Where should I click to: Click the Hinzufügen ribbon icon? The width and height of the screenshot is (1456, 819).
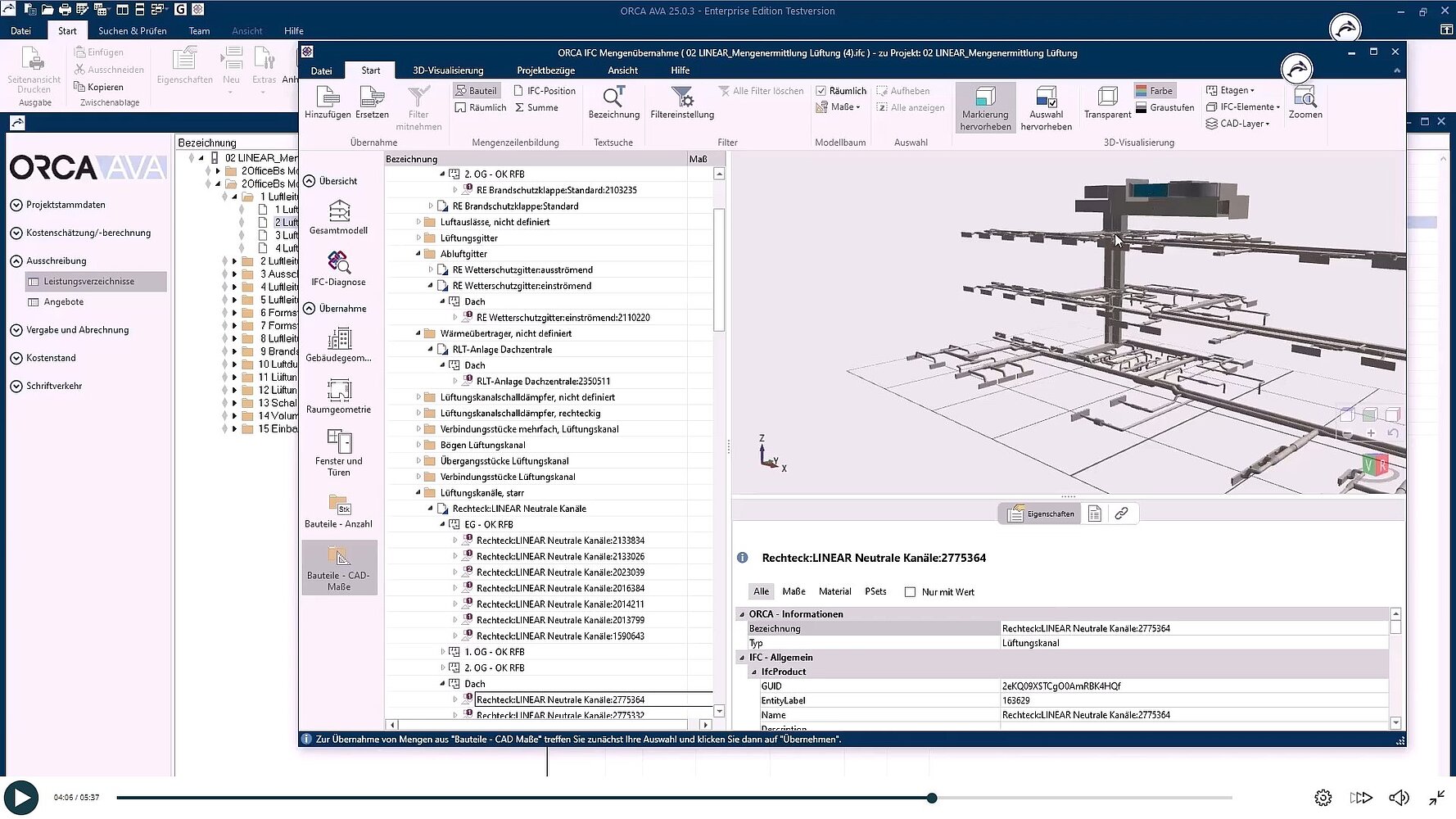[328, 103]
